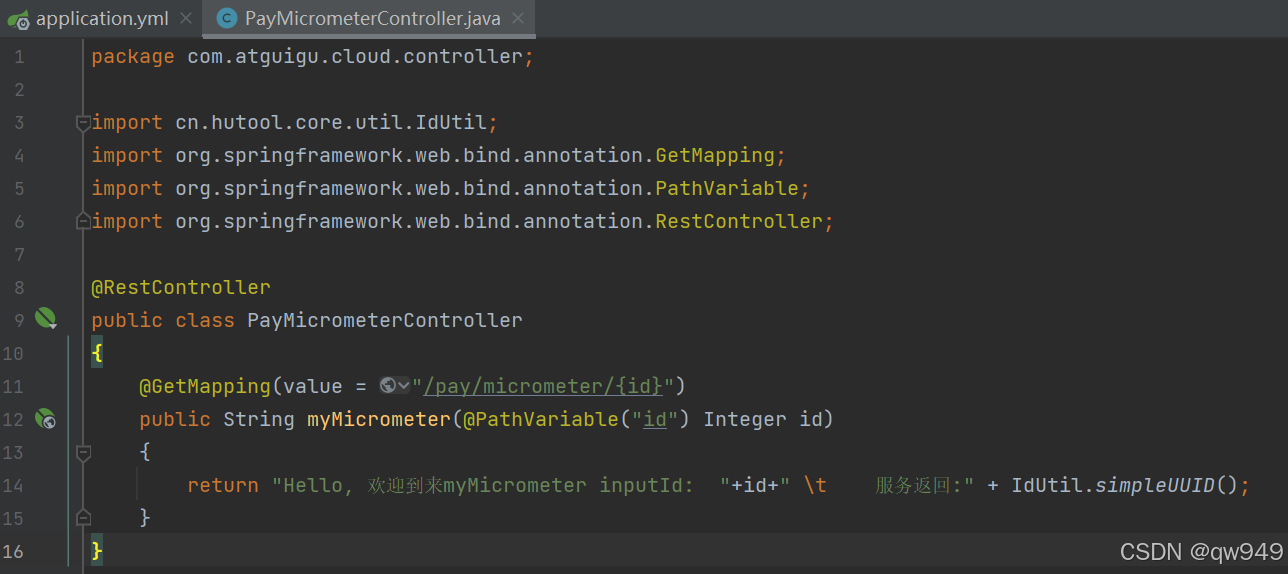
Task: Click line number 16 in the gutter
Action: tap(13, 551)
